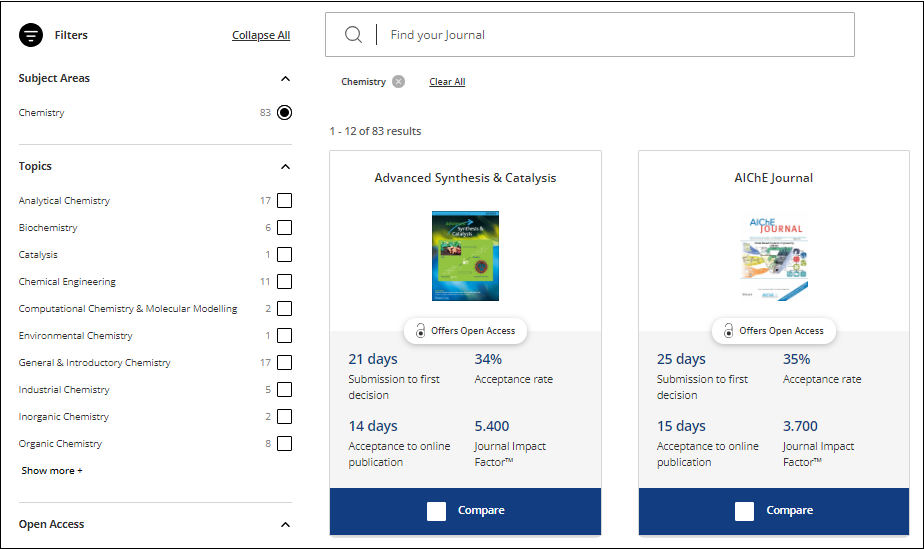Click Open Access badge on Advanced Synthesis card
The height and width of the screenshot is (549, 924).
click(465, 331)
